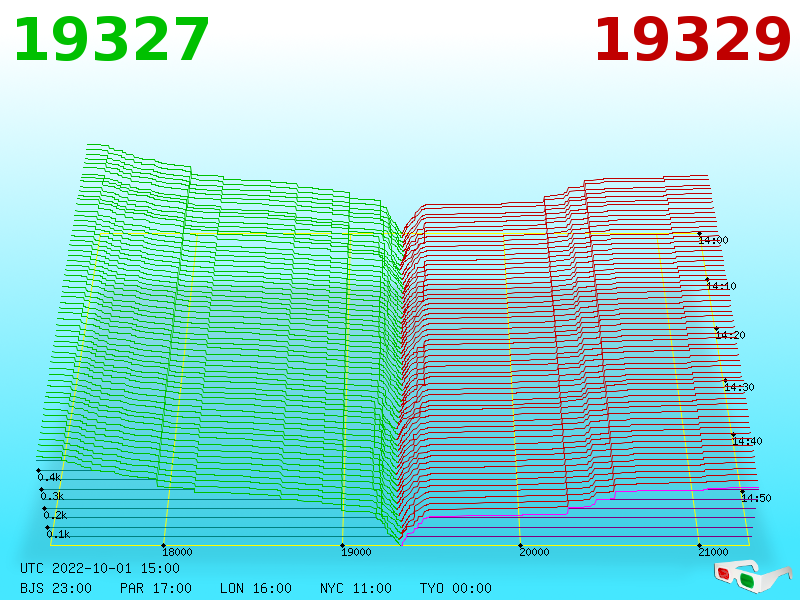Click the 14:40 time axis marker
800x600 pixels.
pyautogui.click(x=747, y=441)
